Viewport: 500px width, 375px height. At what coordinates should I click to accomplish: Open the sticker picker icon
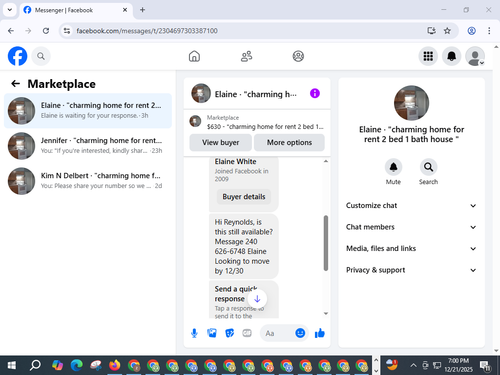pos(229,333)
